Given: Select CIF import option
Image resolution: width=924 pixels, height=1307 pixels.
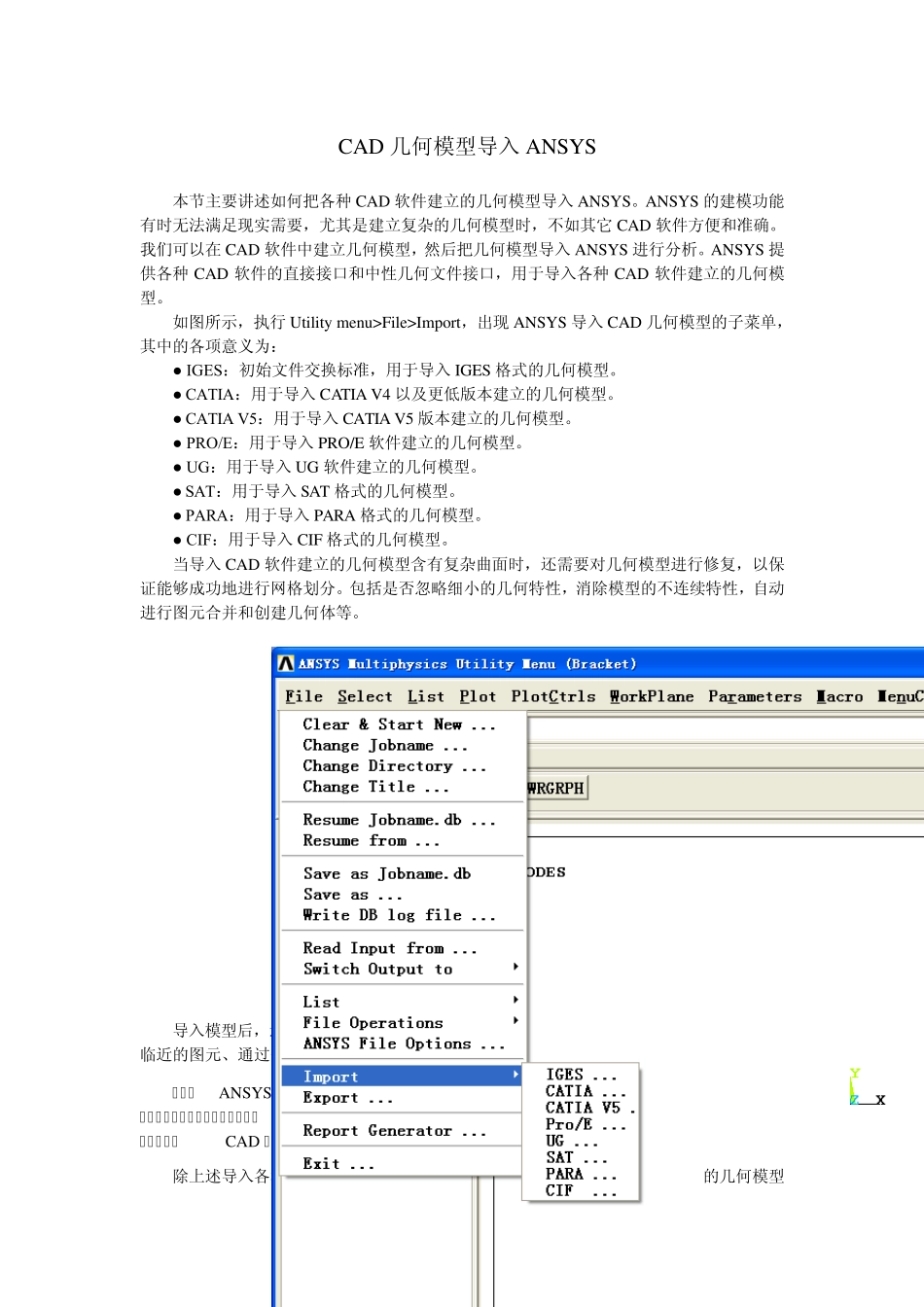Looking at the screenshot, I should point(581,1190).
